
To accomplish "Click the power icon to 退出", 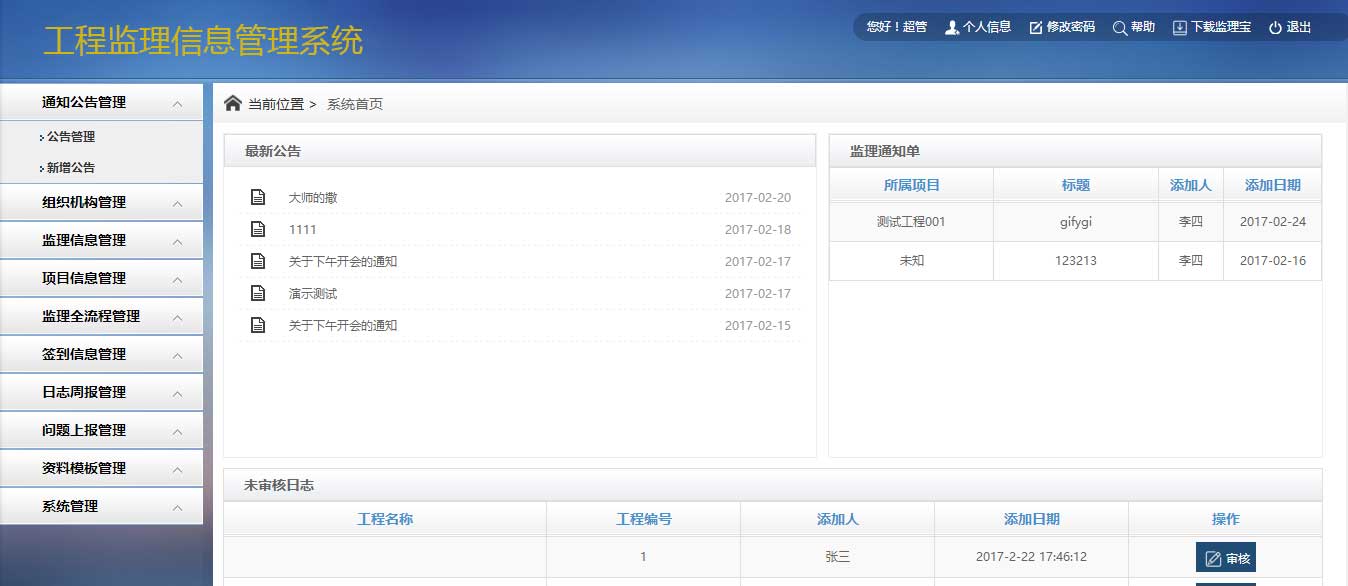I will (x=1275, y=28).
